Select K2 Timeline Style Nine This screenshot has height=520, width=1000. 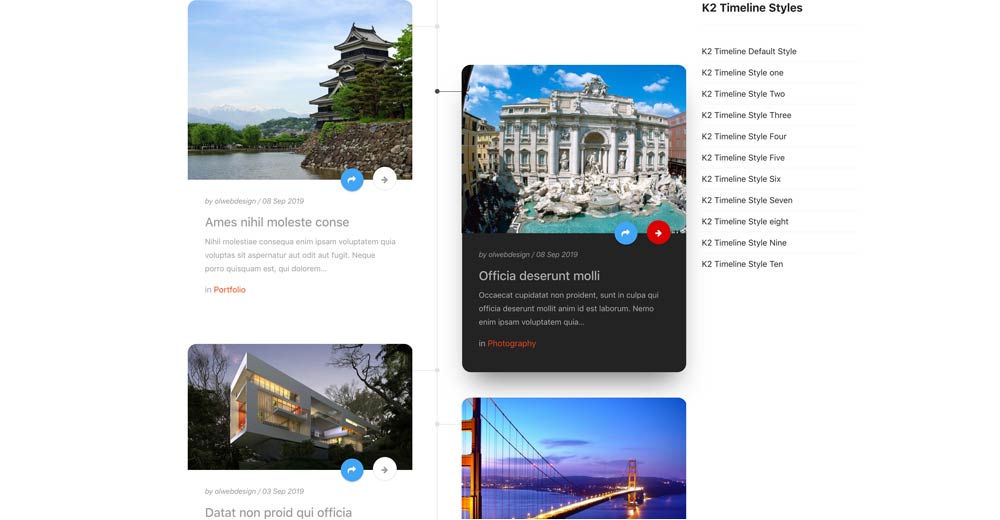(744, 242)
